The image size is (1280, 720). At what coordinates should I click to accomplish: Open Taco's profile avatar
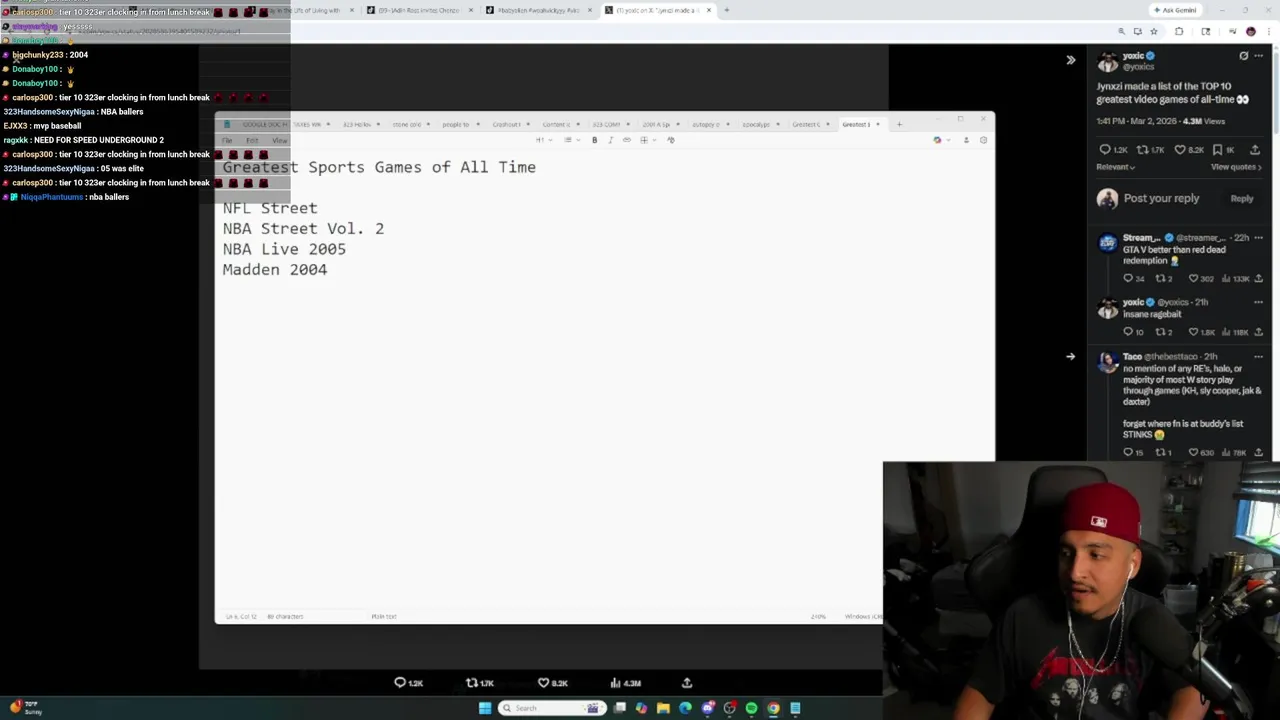pyautogui.click(x=1107, y=362)
